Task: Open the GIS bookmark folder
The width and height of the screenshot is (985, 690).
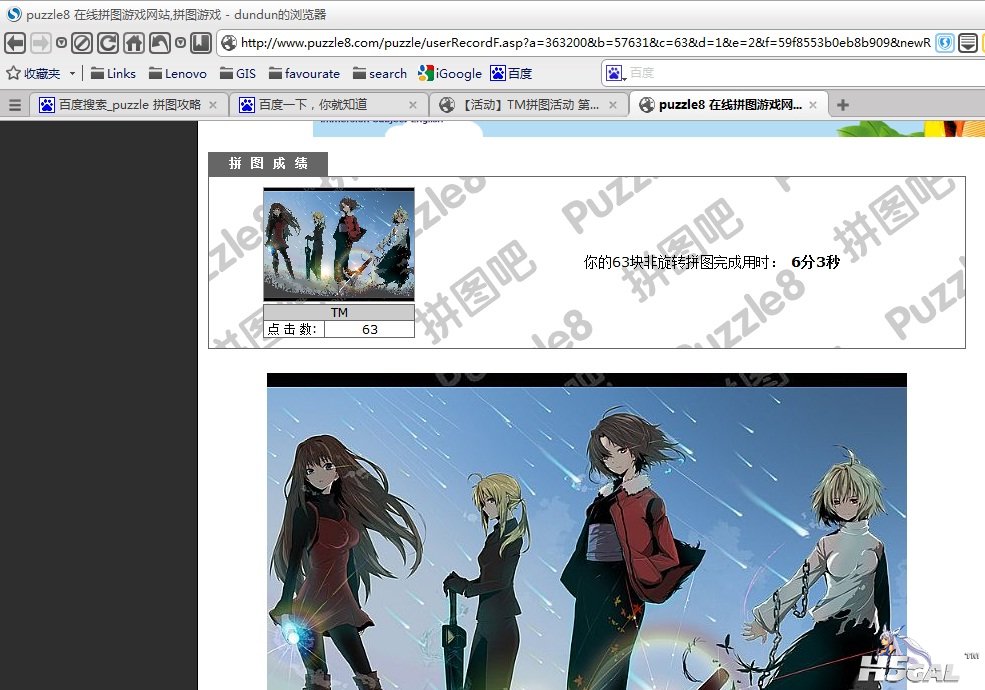Action: (x=238, y=74)
